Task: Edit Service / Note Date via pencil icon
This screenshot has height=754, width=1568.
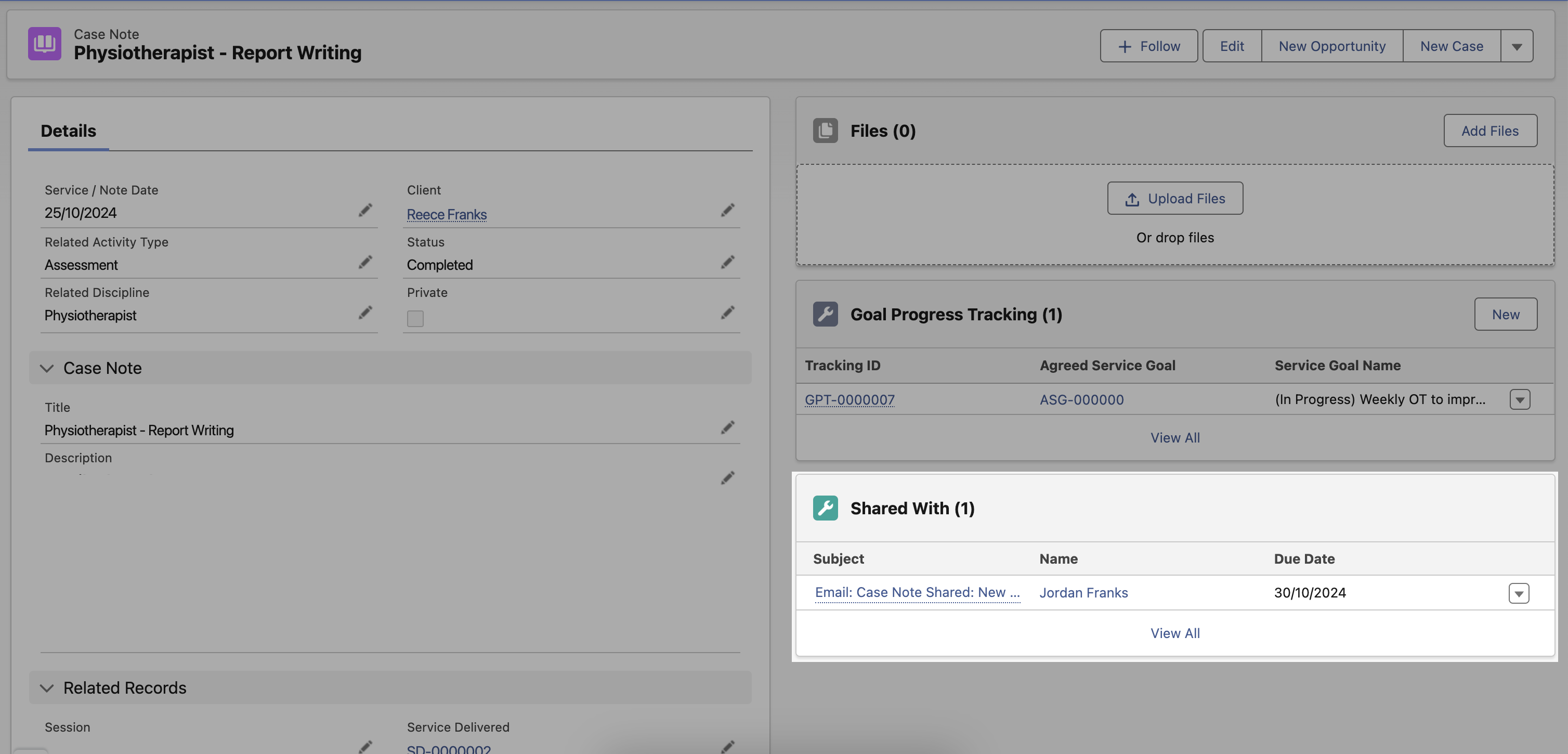Action: pyautogui.click(x=364, y=211)
